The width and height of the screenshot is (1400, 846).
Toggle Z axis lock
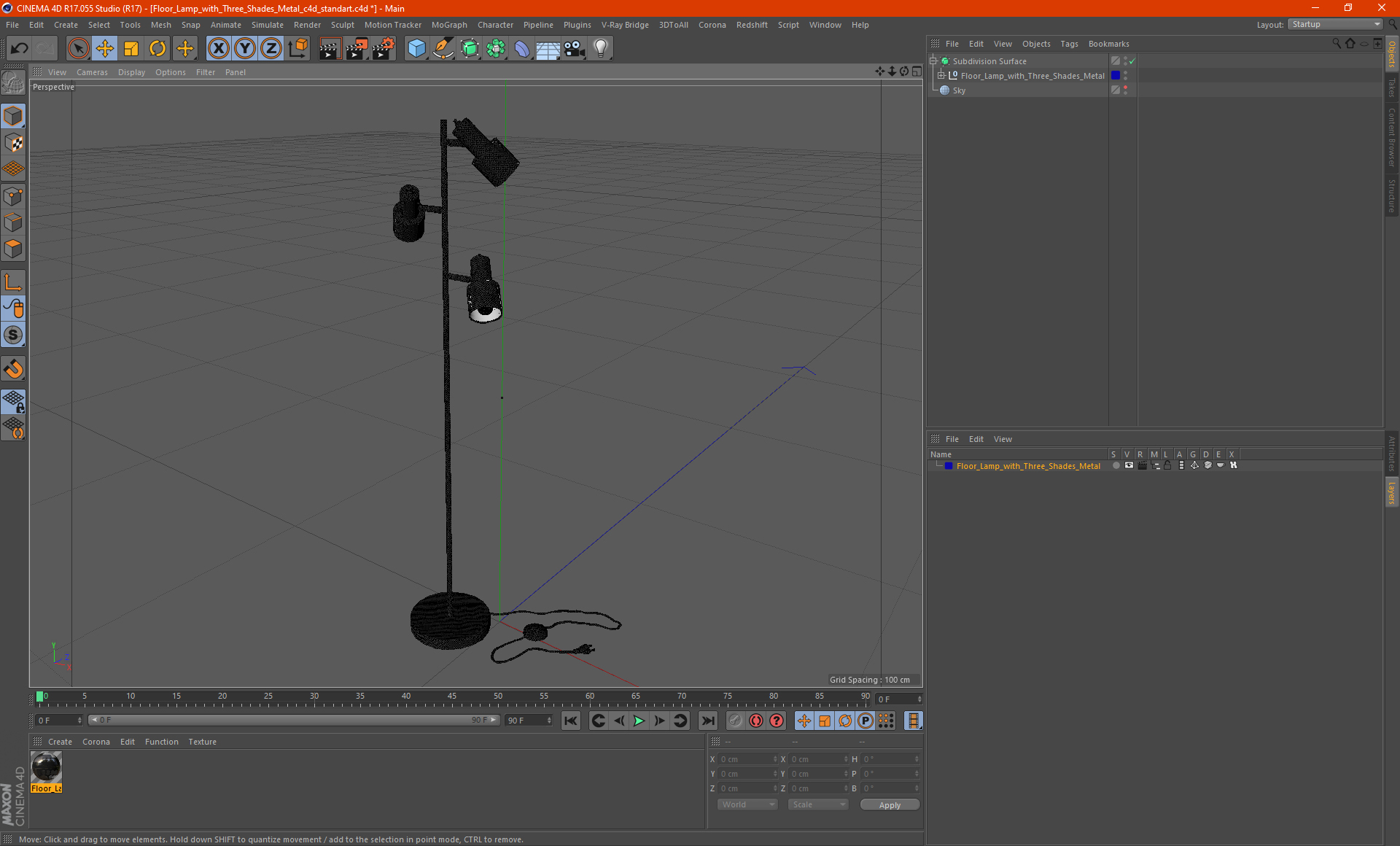pos(271,49)
